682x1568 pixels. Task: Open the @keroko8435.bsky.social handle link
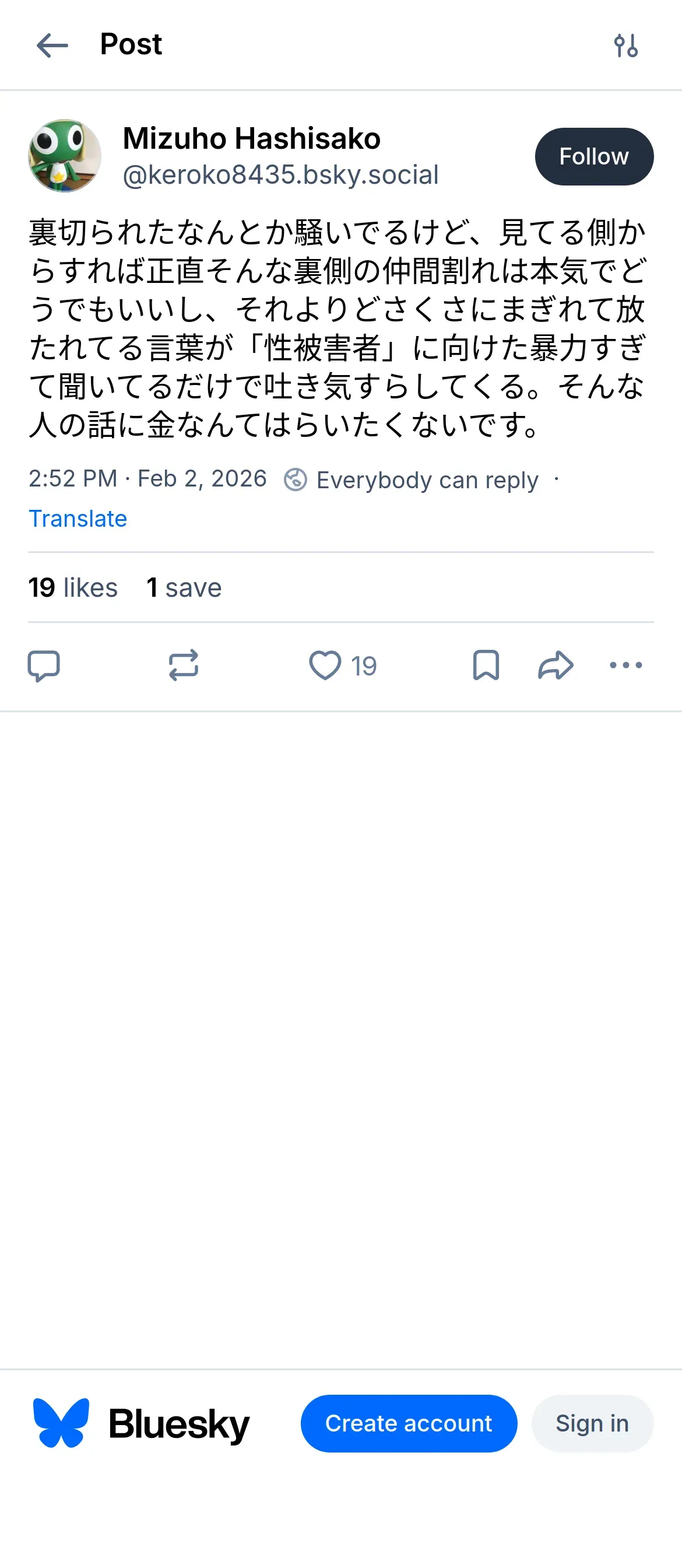coord(280,176)
